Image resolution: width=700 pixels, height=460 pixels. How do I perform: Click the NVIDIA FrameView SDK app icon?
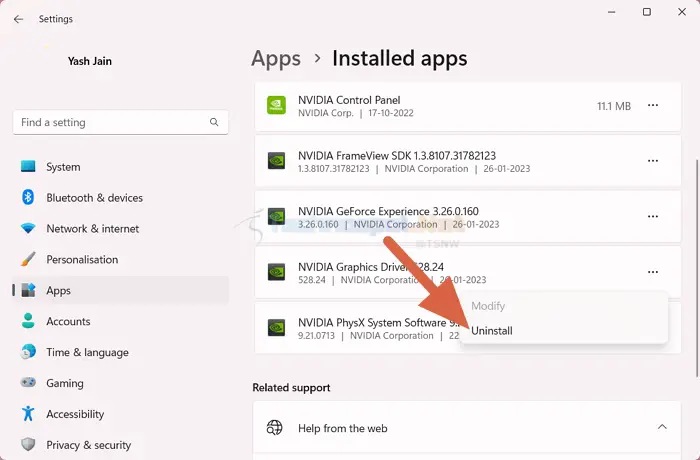point(276,161)
